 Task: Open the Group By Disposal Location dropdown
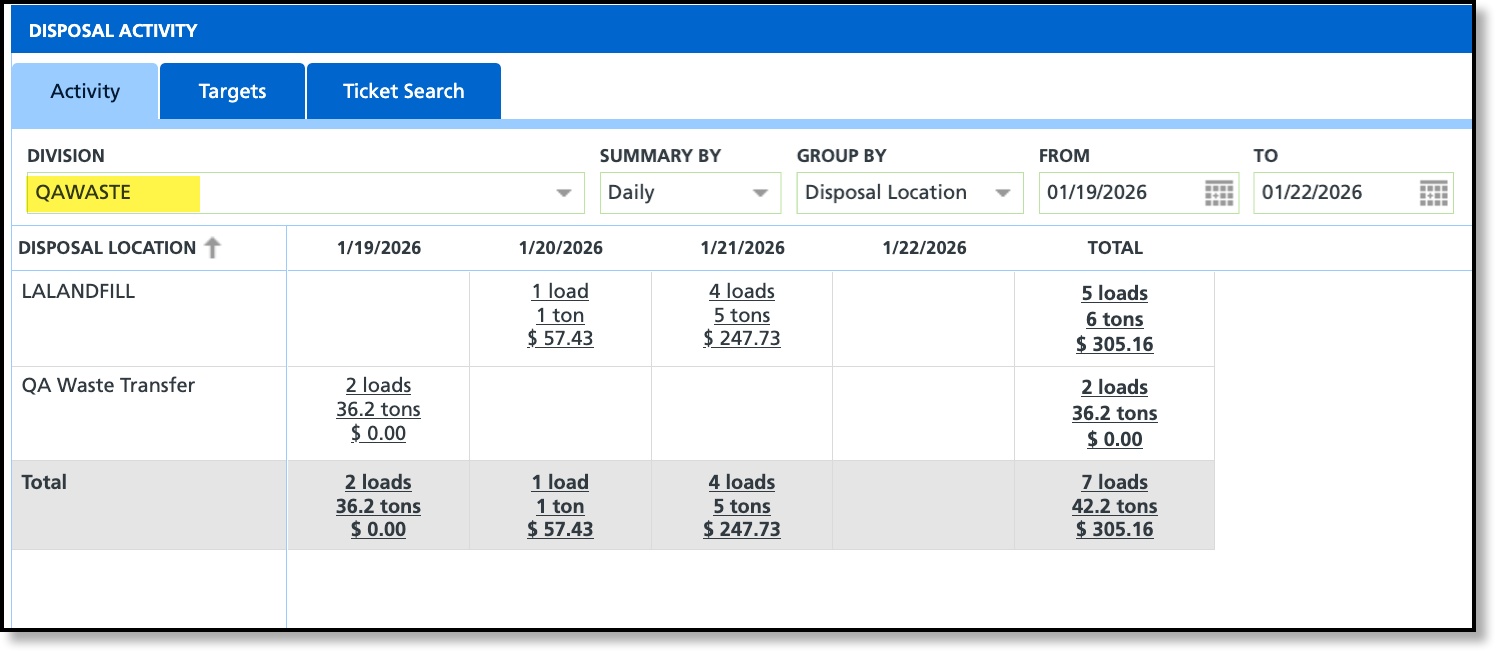tap(910, 193)
